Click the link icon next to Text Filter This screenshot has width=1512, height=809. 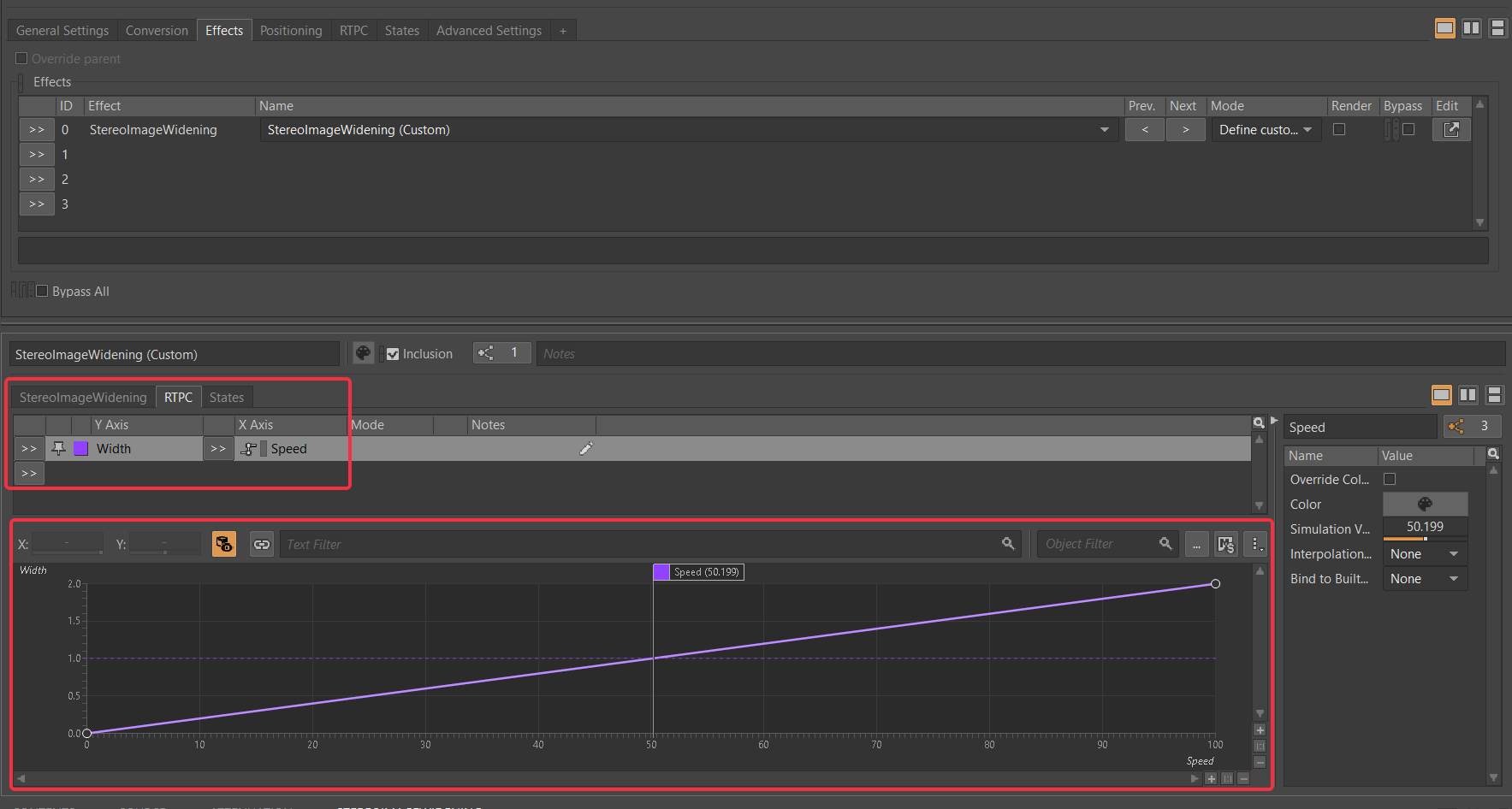click(x=262, y=544)
